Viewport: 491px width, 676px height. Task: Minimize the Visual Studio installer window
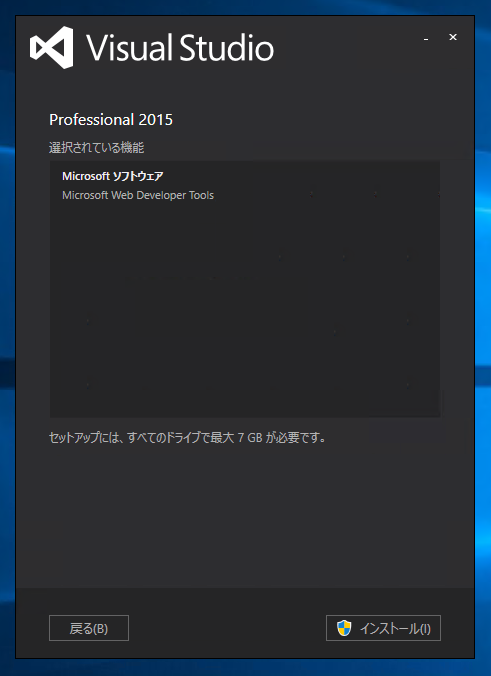(426, 38)
